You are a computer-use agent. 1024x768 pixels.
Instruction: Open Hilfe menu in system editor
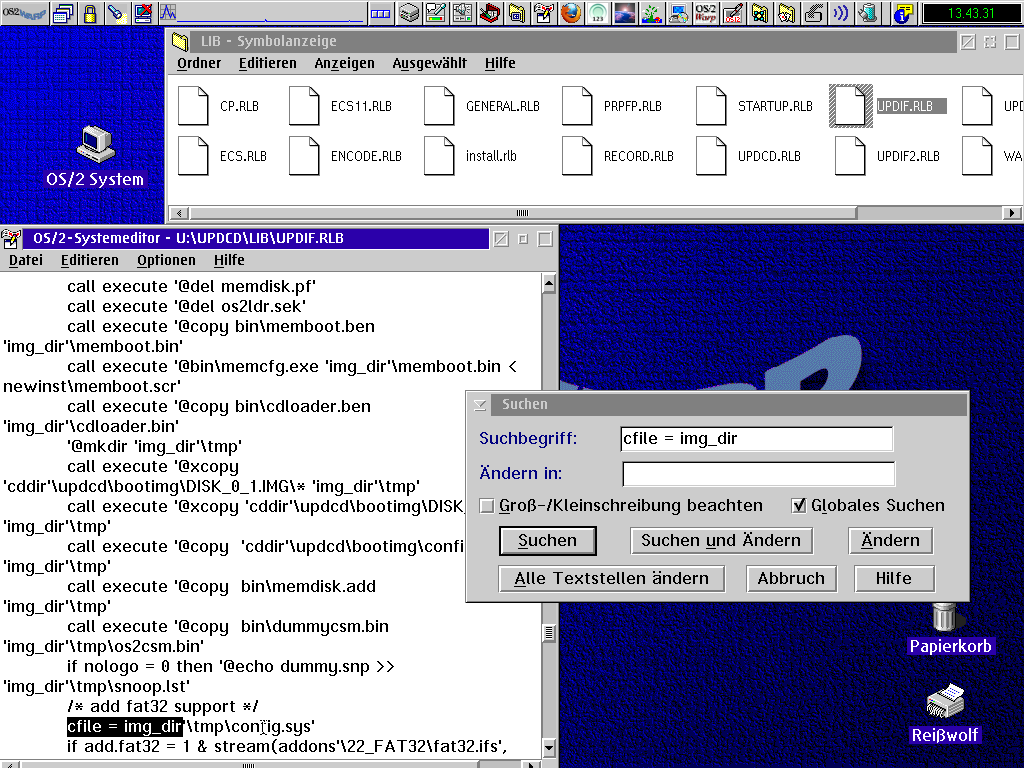click(229, 261)
